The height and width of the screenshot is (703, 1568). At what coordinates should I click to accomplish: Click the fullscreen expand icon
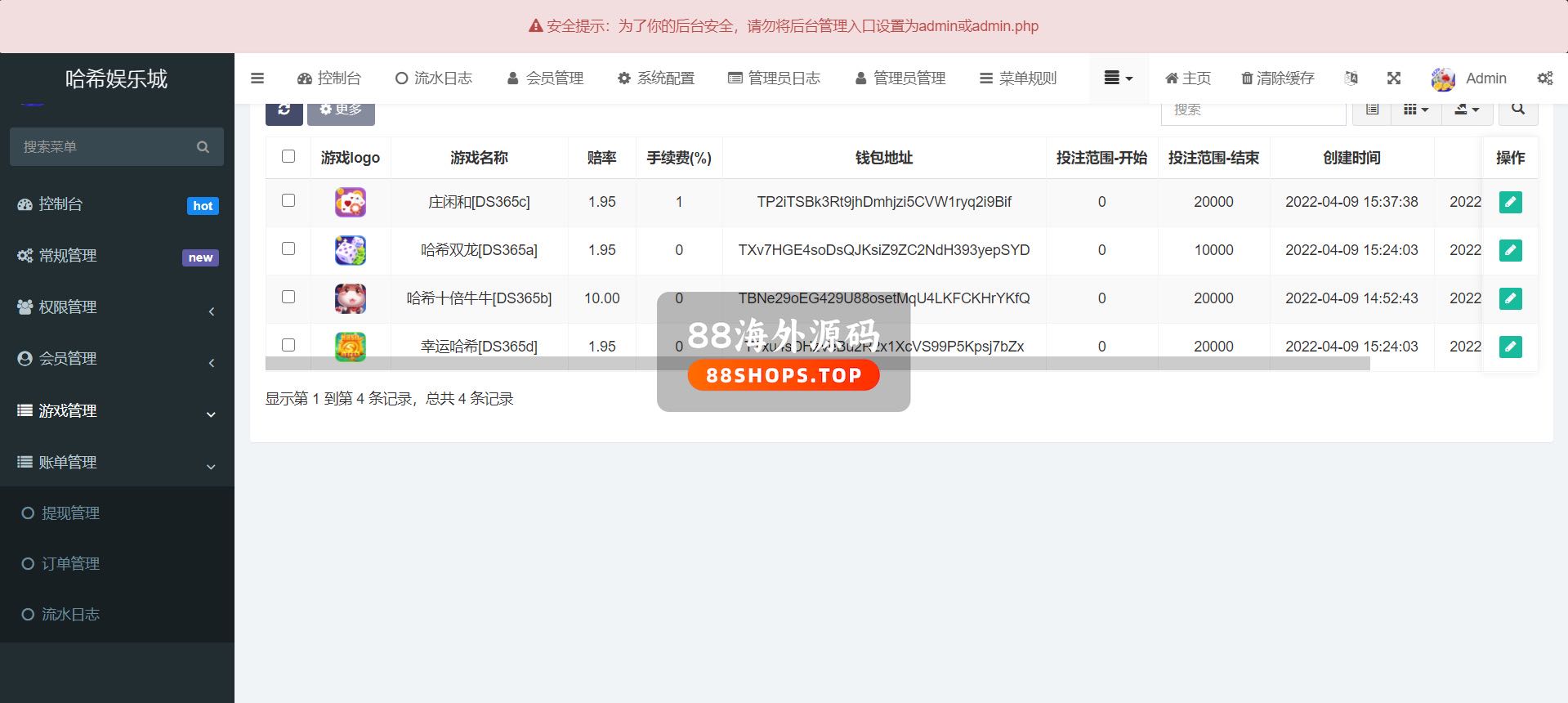[x=1394, y=78]
